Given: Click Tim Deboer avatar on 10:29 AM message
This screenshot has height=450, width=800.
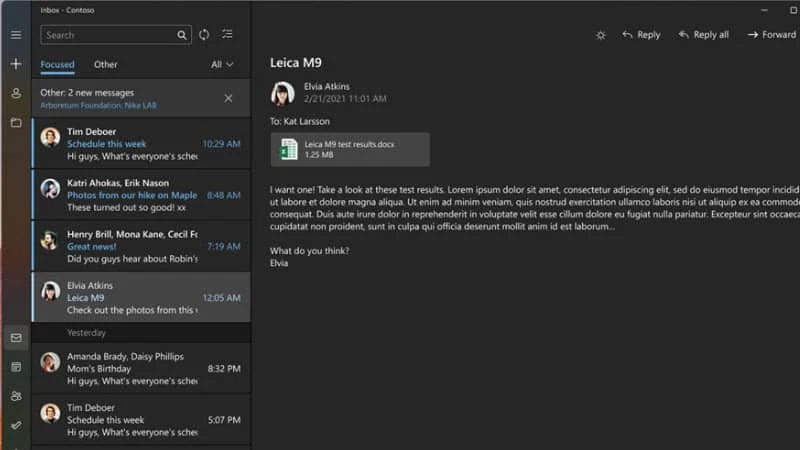Looking at the screenshot, I should coord(50,137).
